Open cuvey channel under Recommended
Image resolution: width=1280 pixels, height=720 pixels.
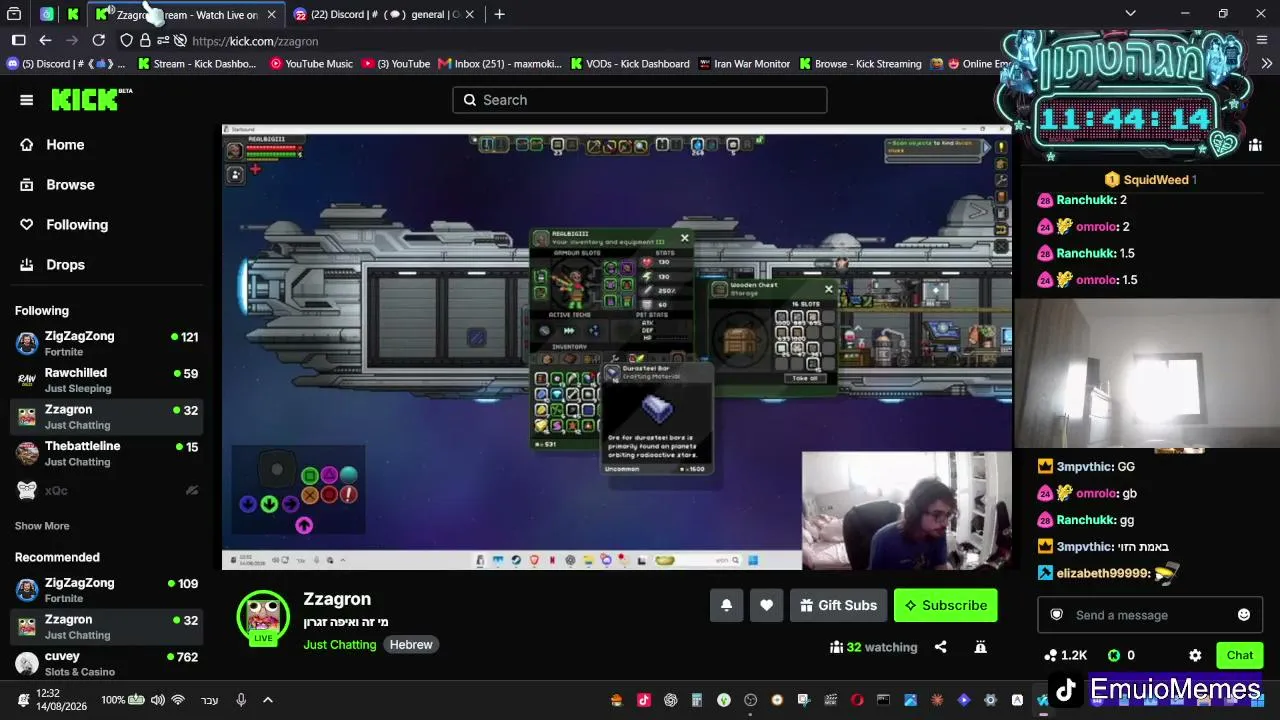(x=107, y=663)
